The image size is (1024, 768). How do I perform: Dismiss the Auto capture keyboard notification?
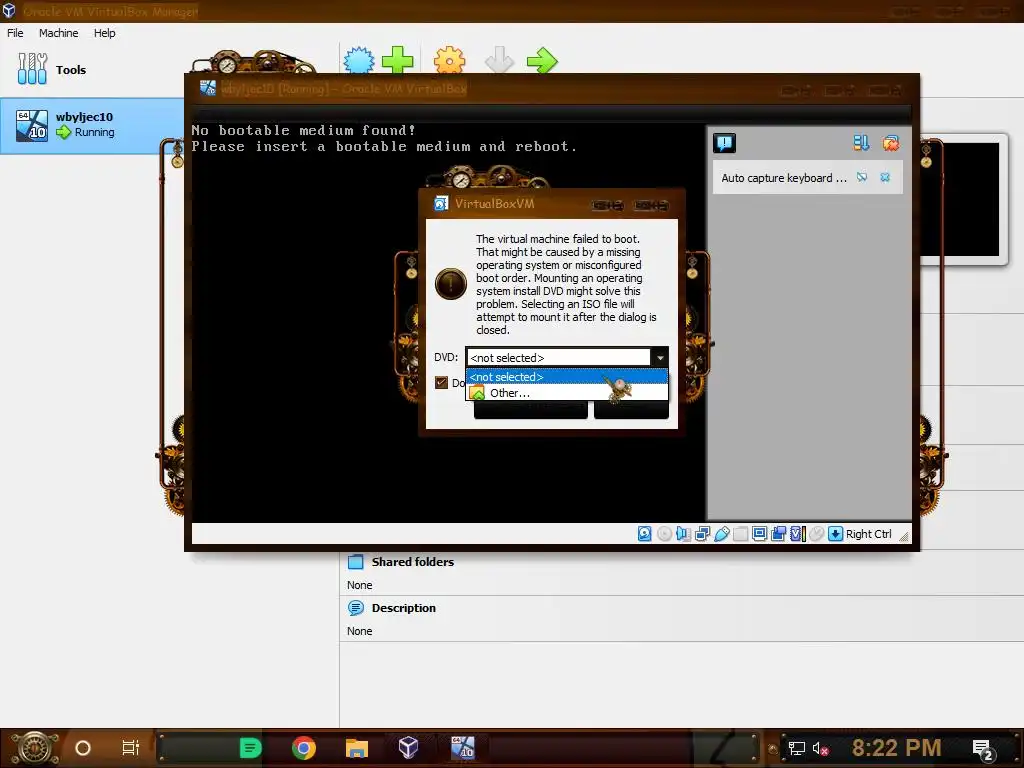pyautogui.click(x=885, y=177)
